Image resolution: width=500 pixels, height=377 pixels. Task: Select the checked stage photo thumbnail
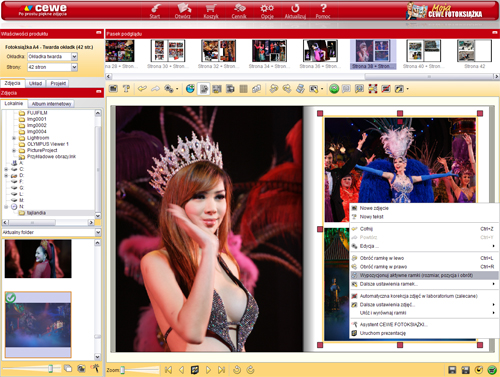click(38, 325)
